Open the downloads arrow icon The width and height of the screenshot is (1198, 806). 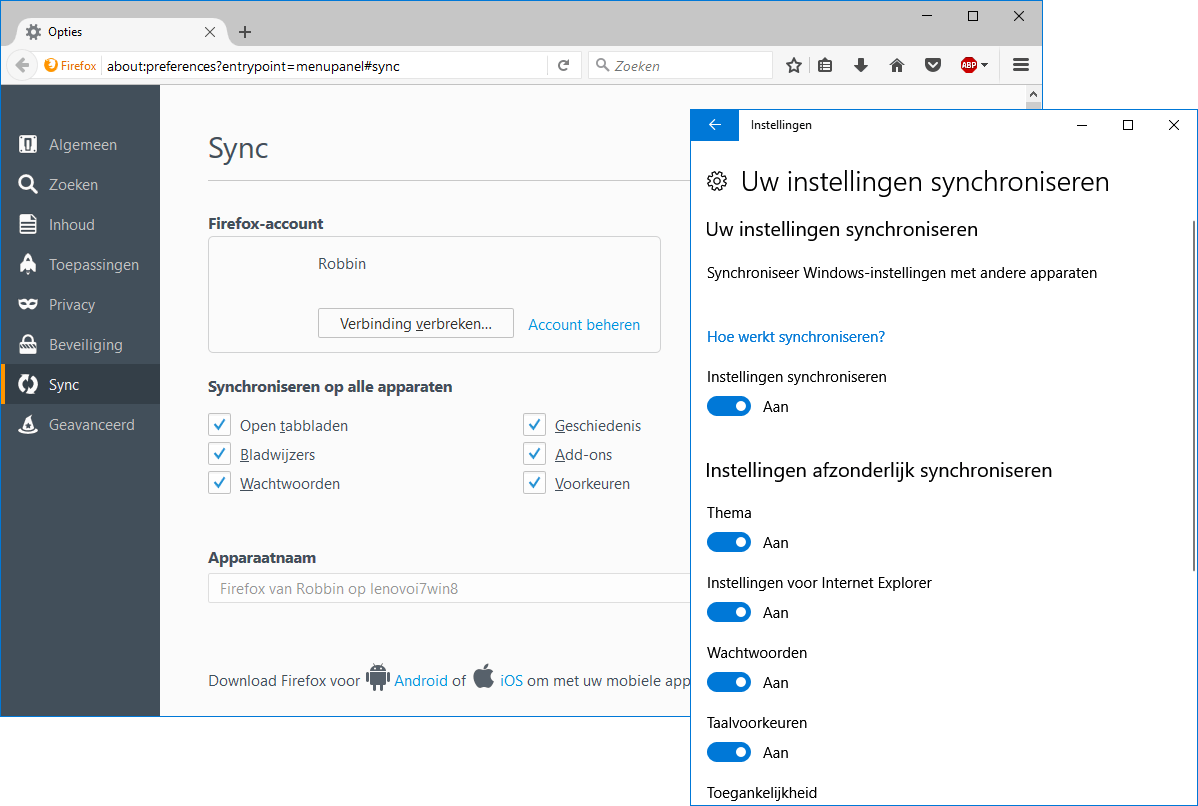(861, 65)
